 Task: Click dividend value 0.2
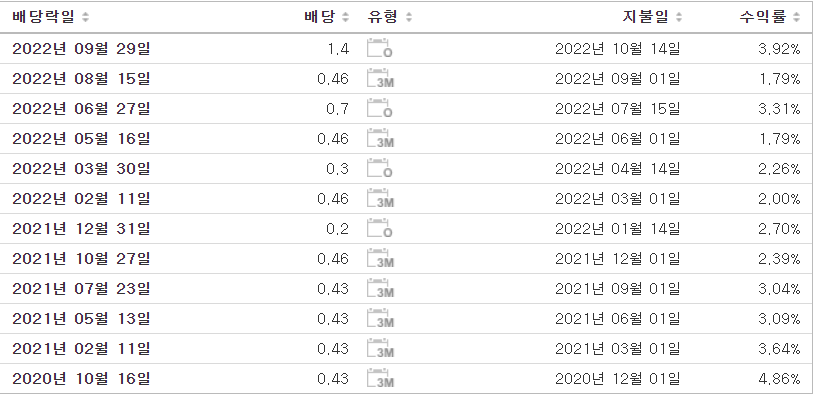pos(338,229)
